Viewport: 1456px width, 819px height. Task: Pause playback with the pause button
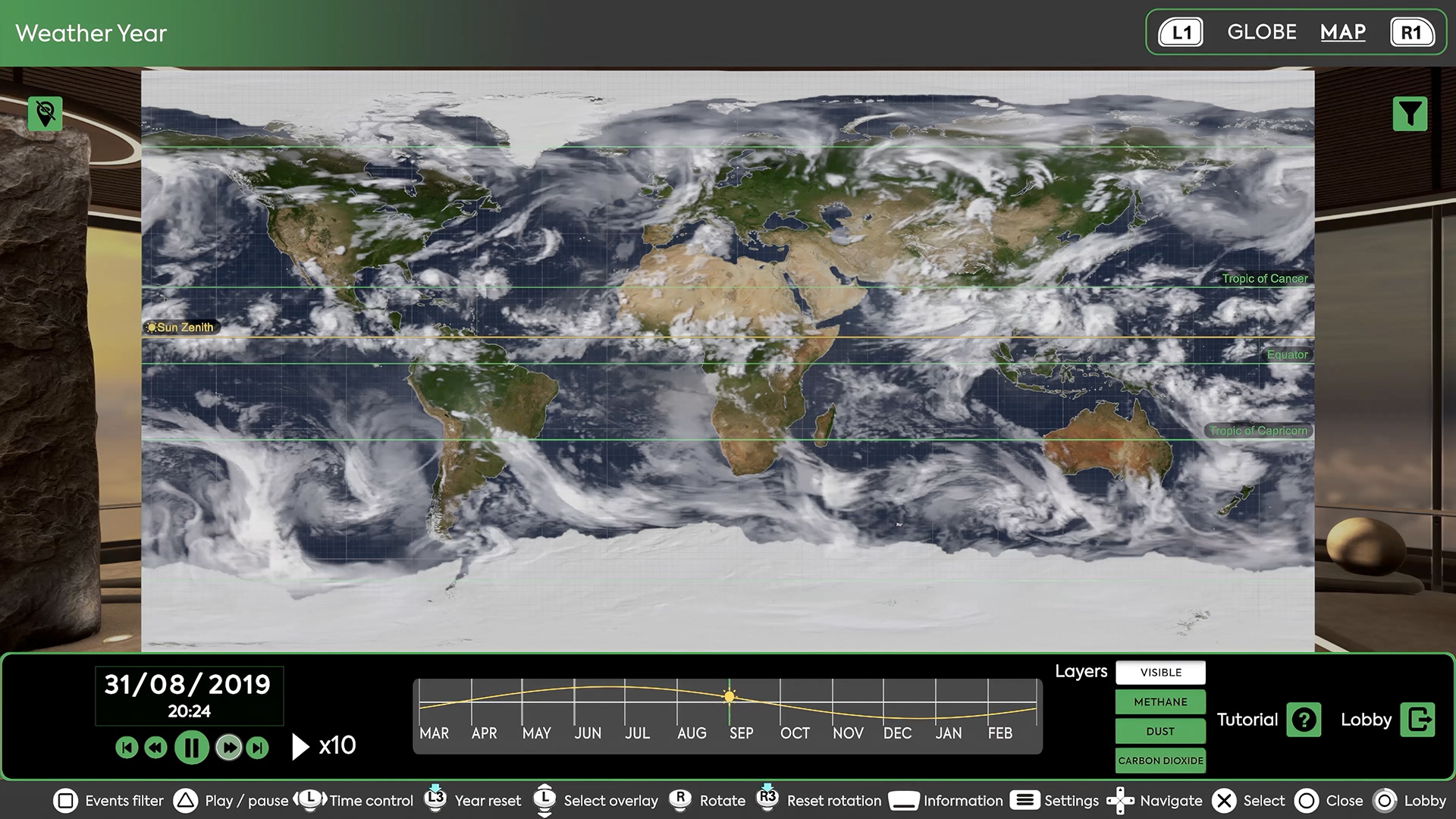192,748
